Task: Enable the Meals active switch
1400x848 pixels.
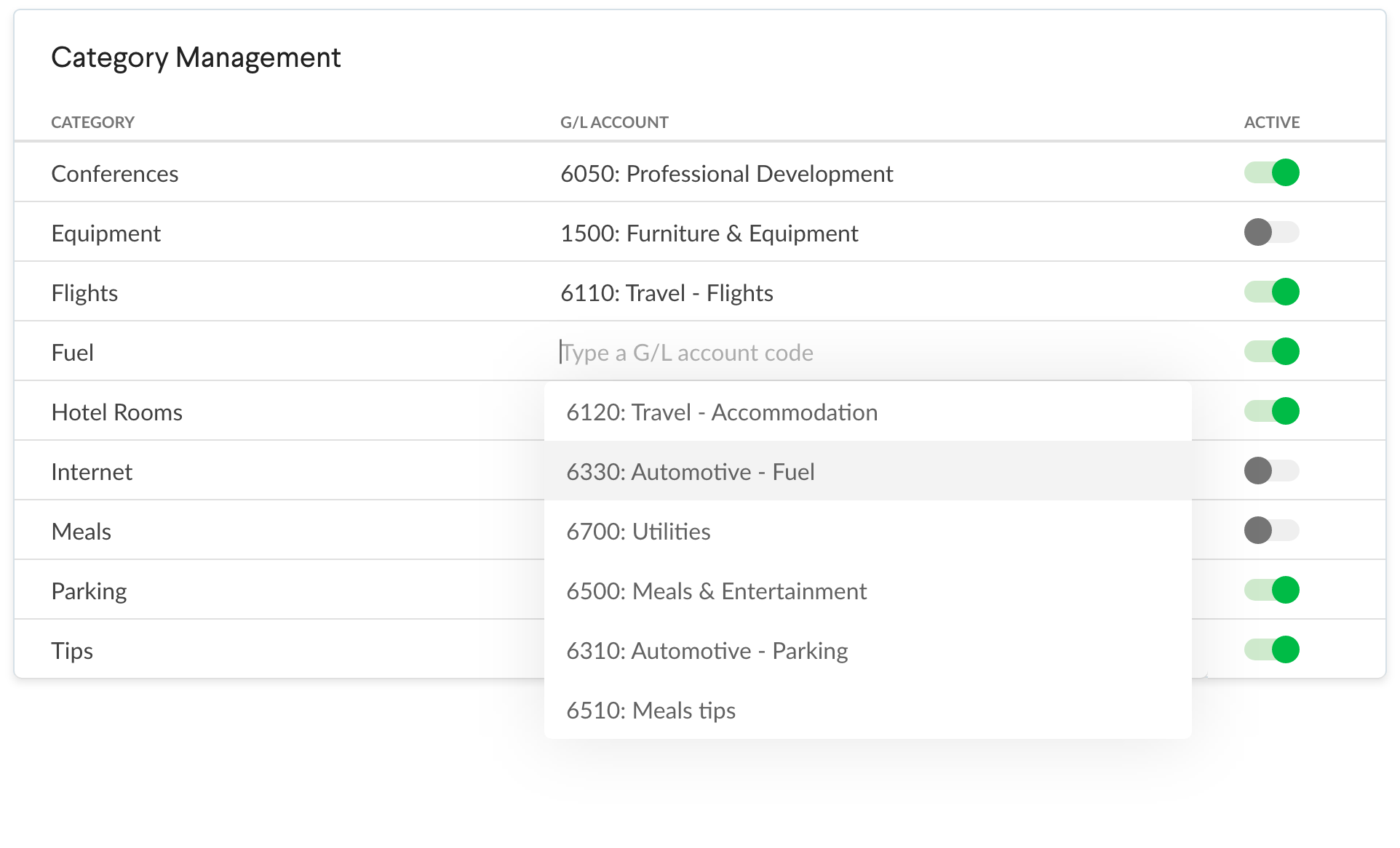Action: point(1271,531)
